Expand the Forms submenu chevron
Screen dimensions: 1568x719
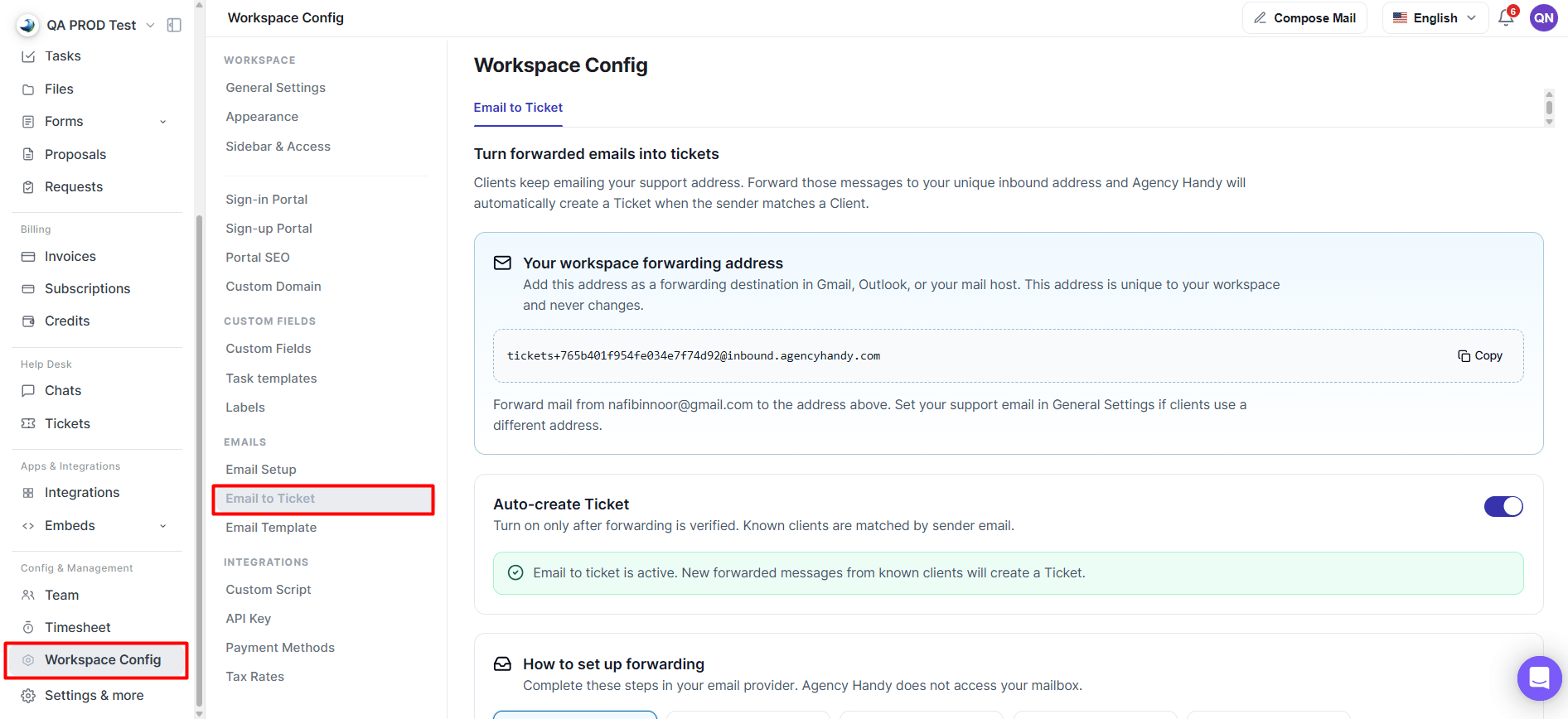pos(163,122)
